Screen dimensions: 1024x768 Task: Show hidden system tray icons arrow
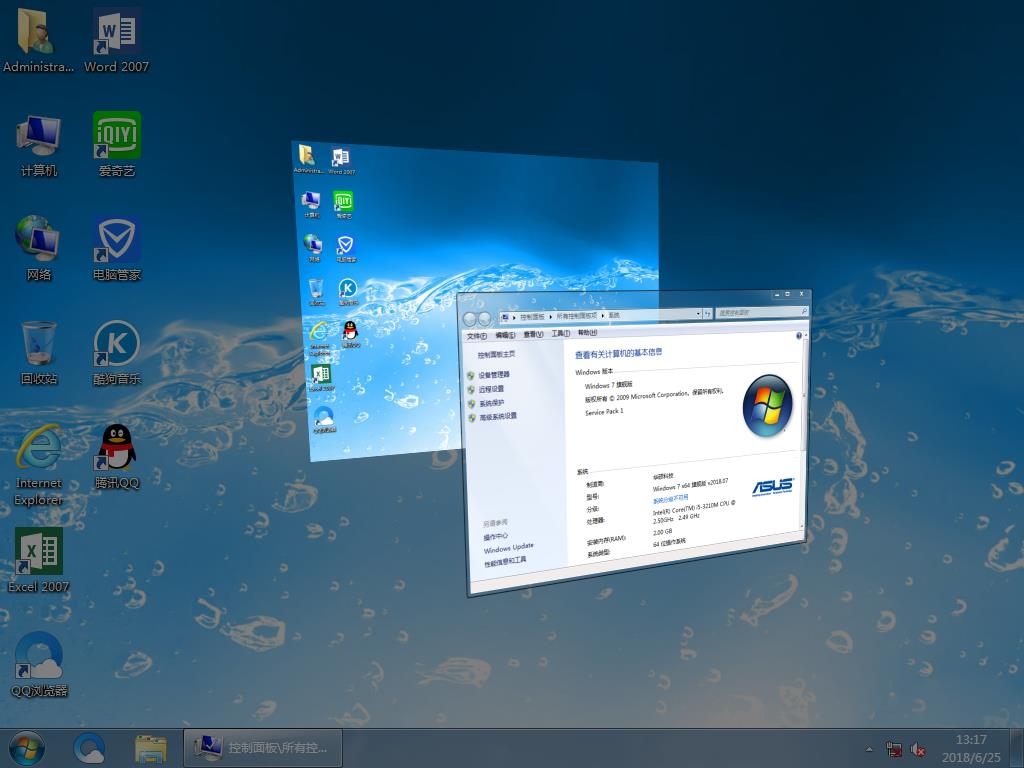868,748
